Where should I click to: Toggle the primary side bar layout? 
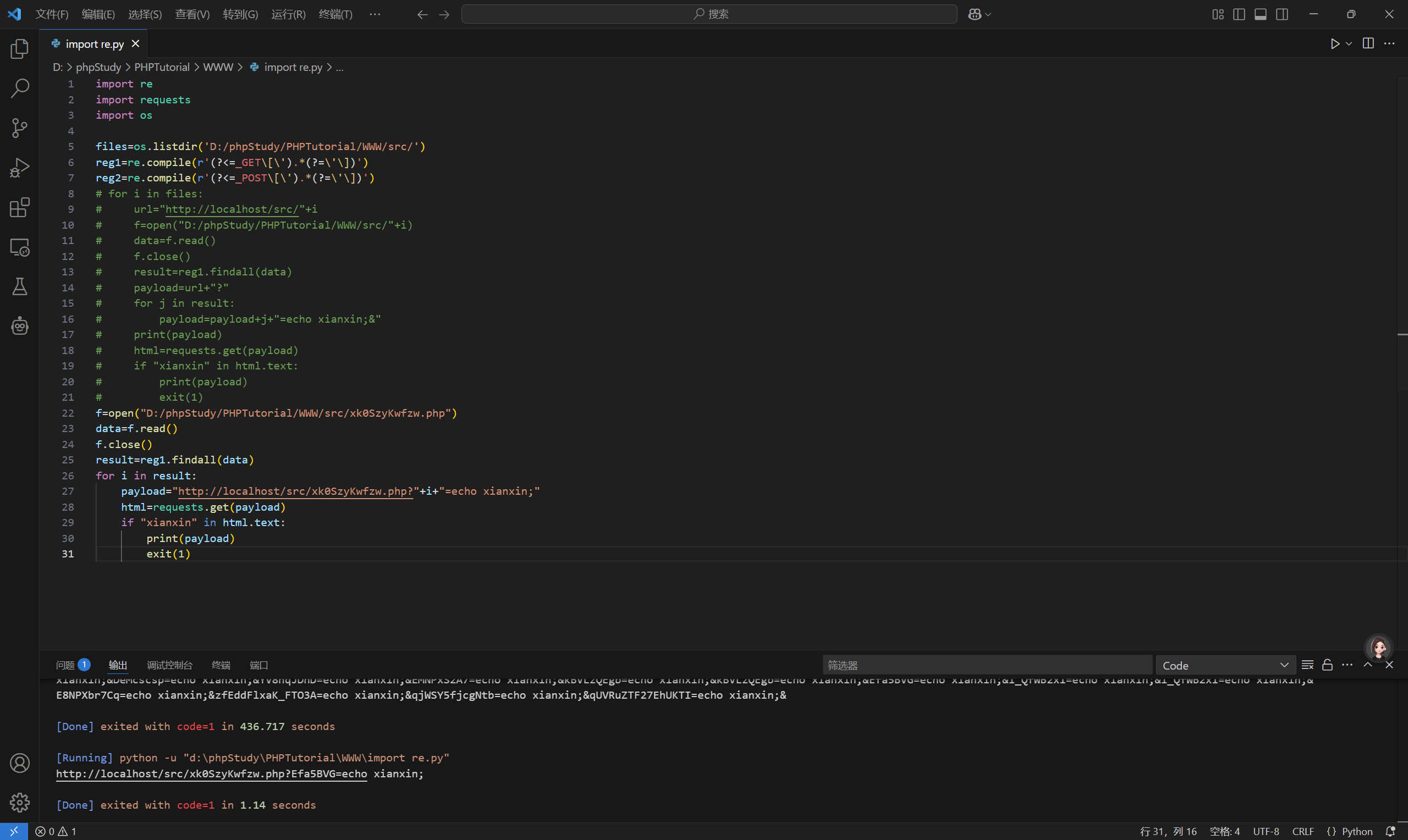[1239, 14]
